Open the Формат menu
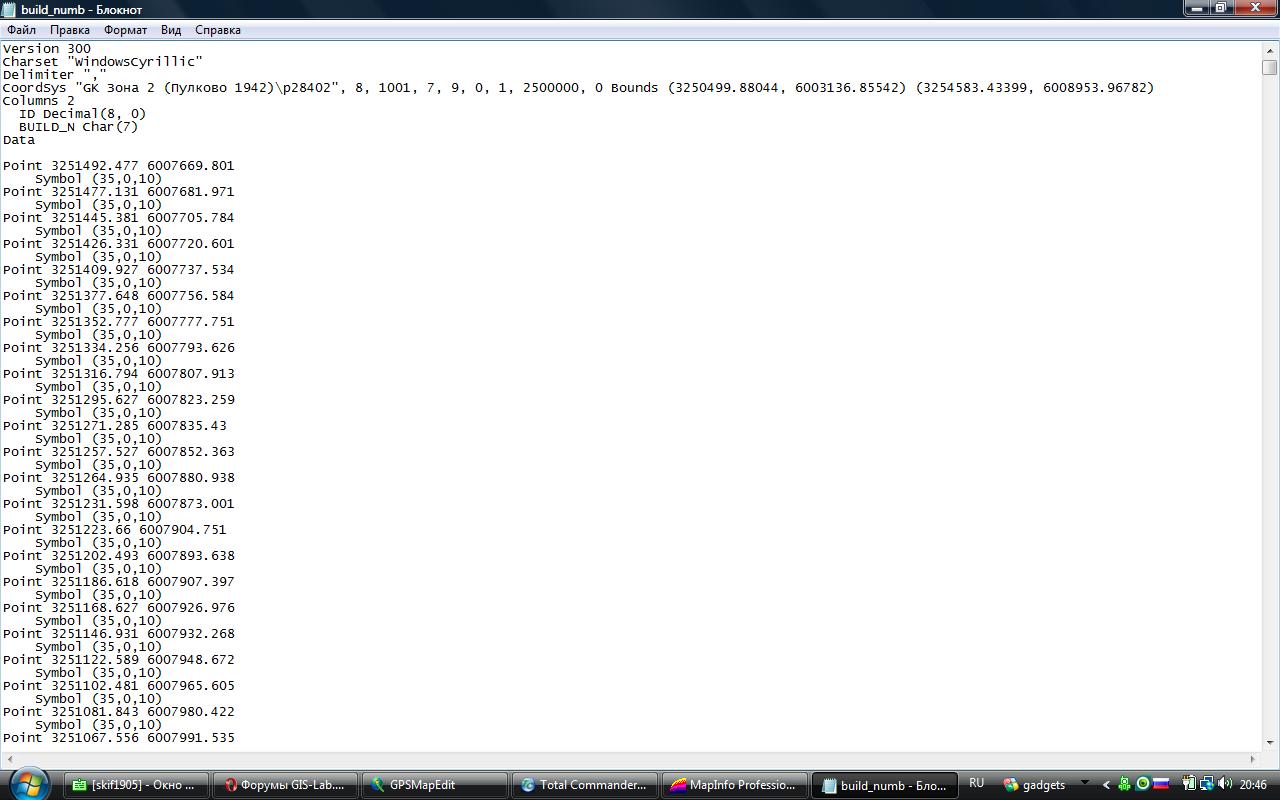1280x800 pixels. pyautogui.click(x=125, y=30)
